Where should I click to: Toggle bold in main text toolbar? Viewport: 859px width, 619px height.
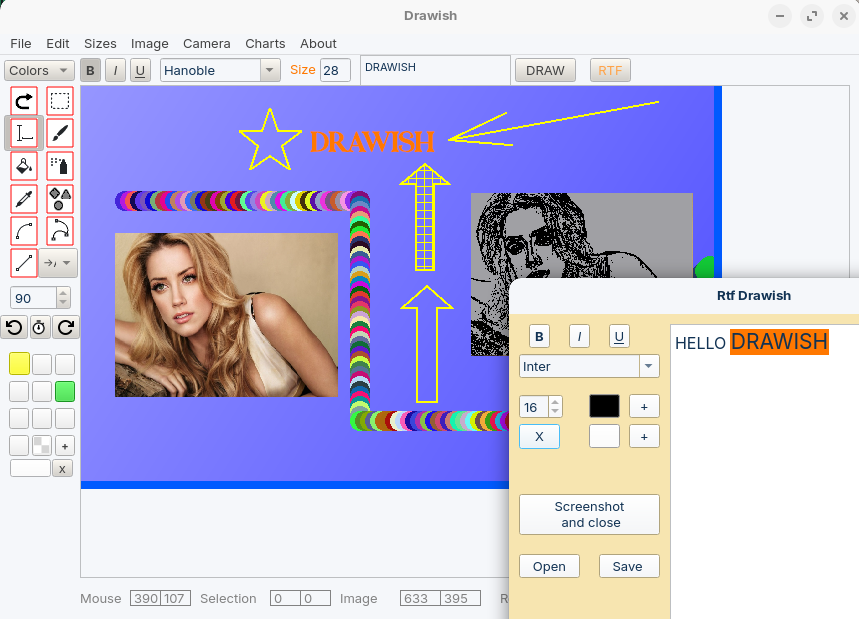pyautogui.click(x=90, y=71)
